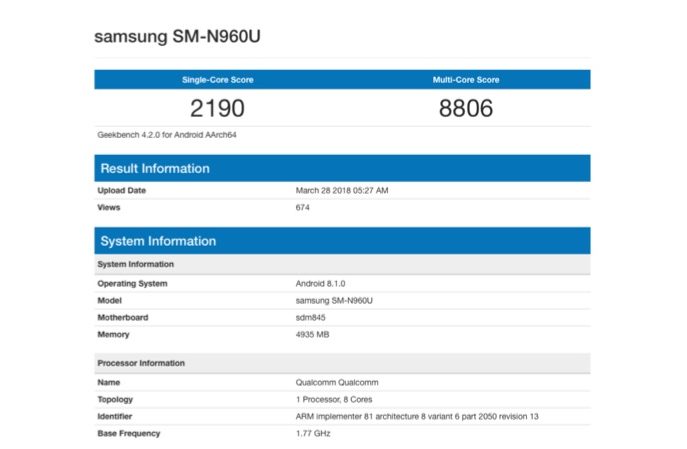Click the March 28 2018 upload date value
Viewport: 687px width, 449px height.
(x=342, y=190)
